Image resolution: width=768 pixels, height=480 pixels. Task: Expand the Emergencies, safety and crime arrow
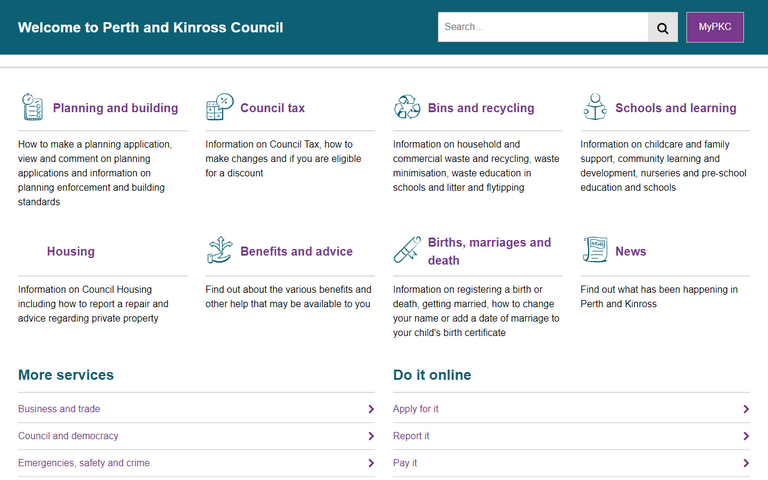point(370,463)
